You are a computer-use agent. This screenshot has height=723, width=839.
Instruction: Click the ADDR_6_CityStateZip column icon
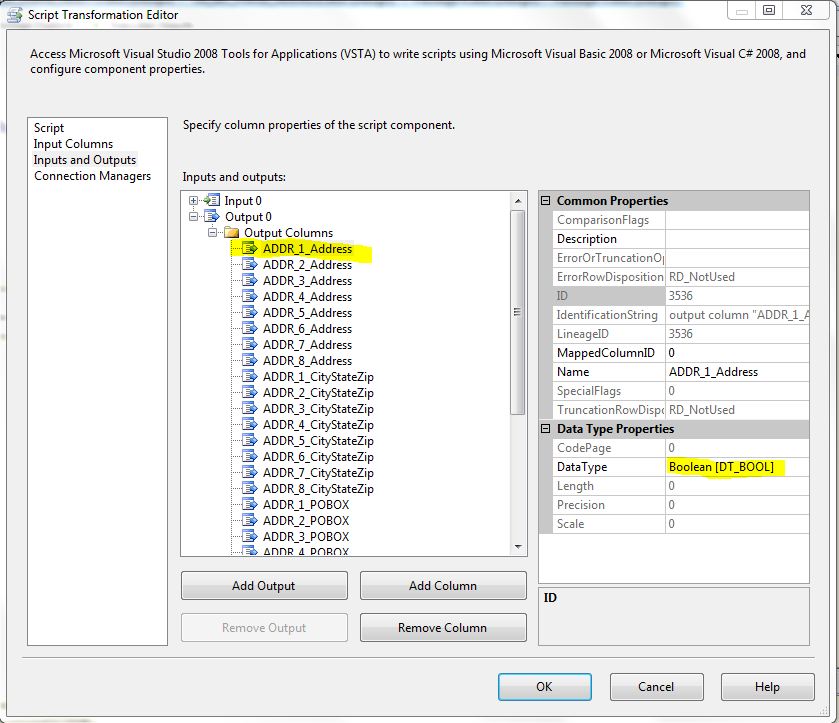[249, 457]
